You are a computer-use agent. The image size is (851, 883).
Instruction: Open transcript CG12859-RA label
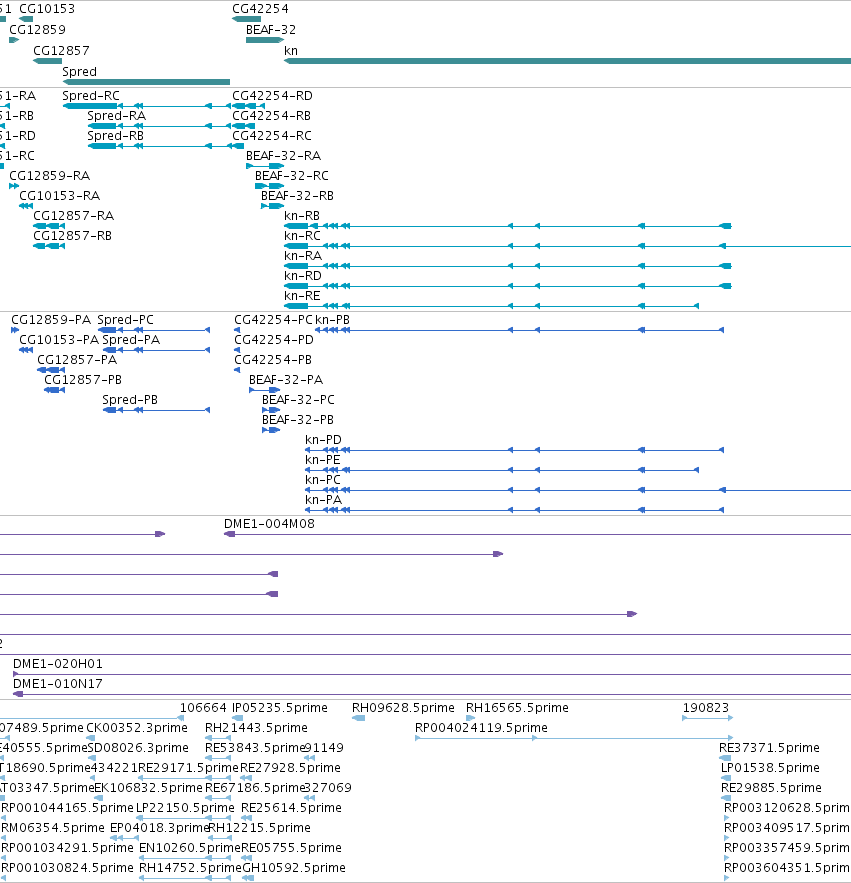coord(50,175)
